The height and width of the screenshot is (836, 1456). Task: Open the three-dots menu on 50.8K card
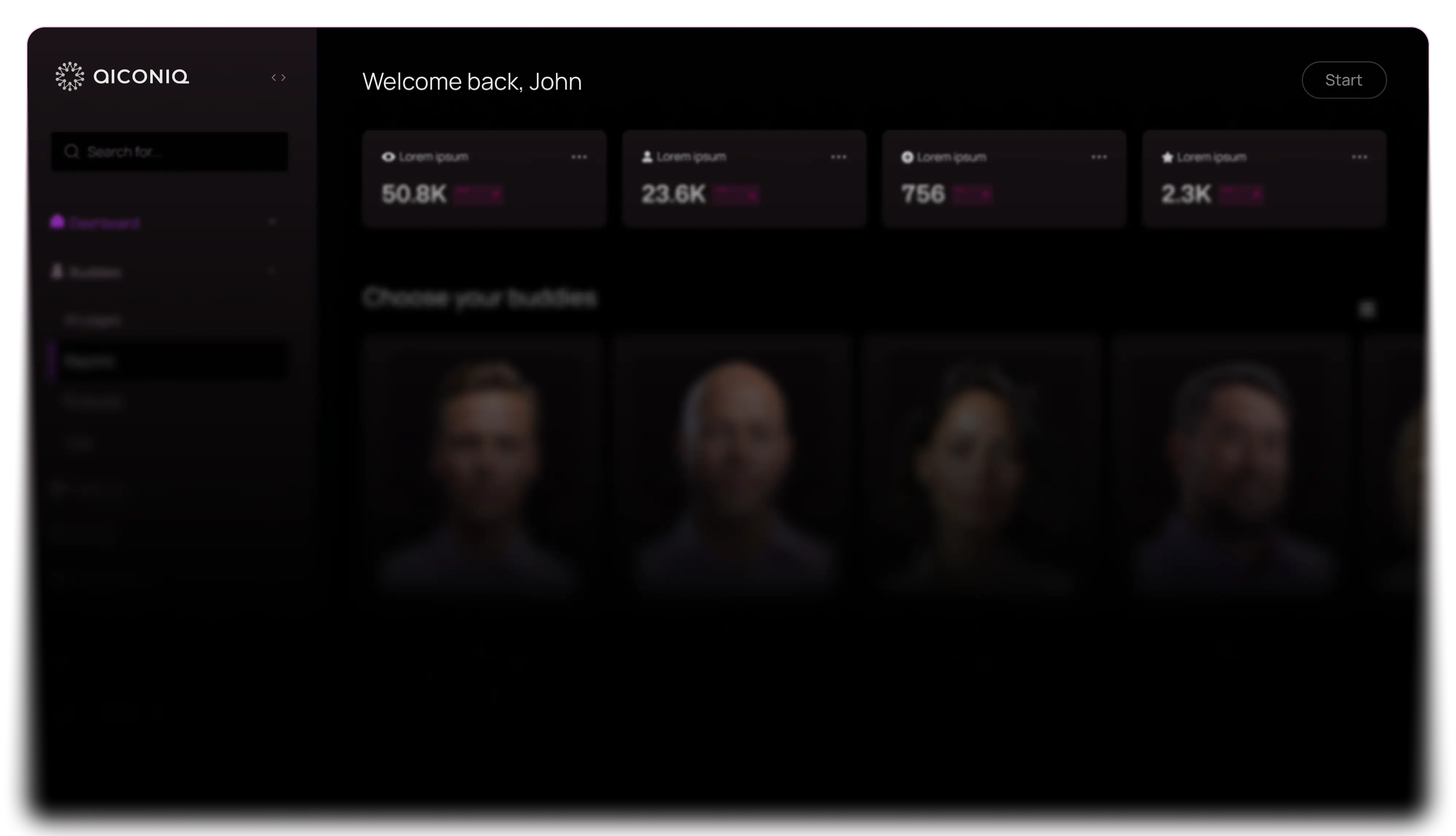pos(579,157)
